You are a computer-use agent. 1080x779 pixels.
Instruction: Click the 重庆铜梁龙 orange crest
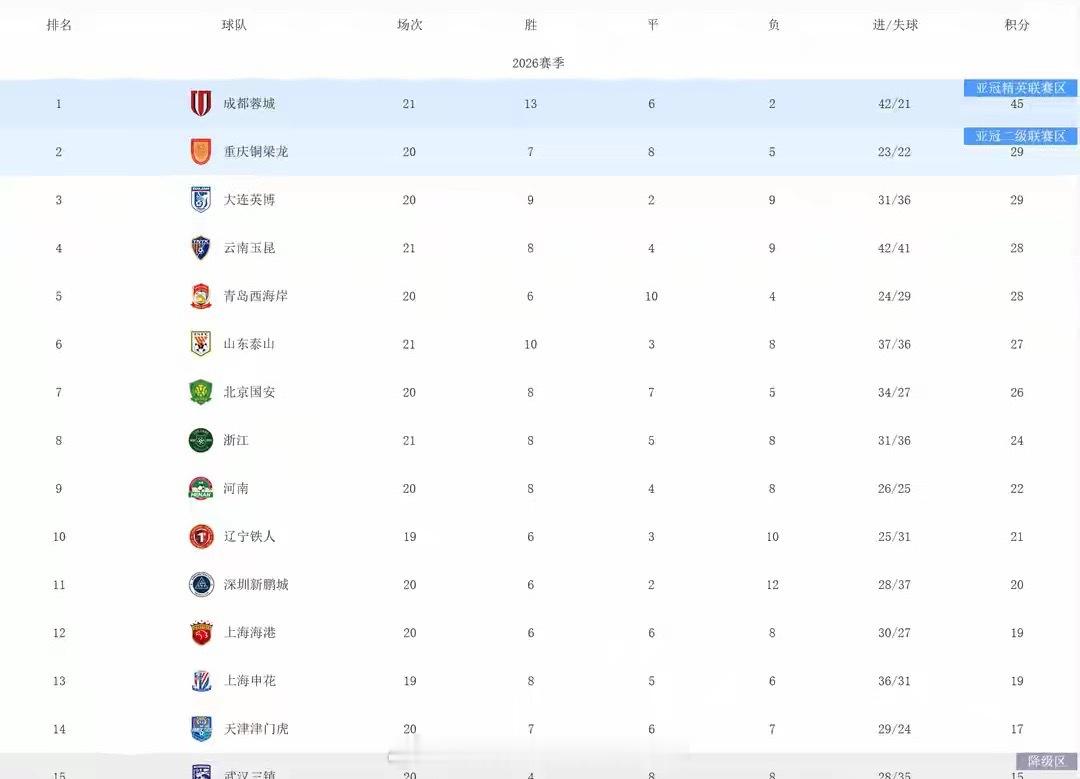click(200, 152)
